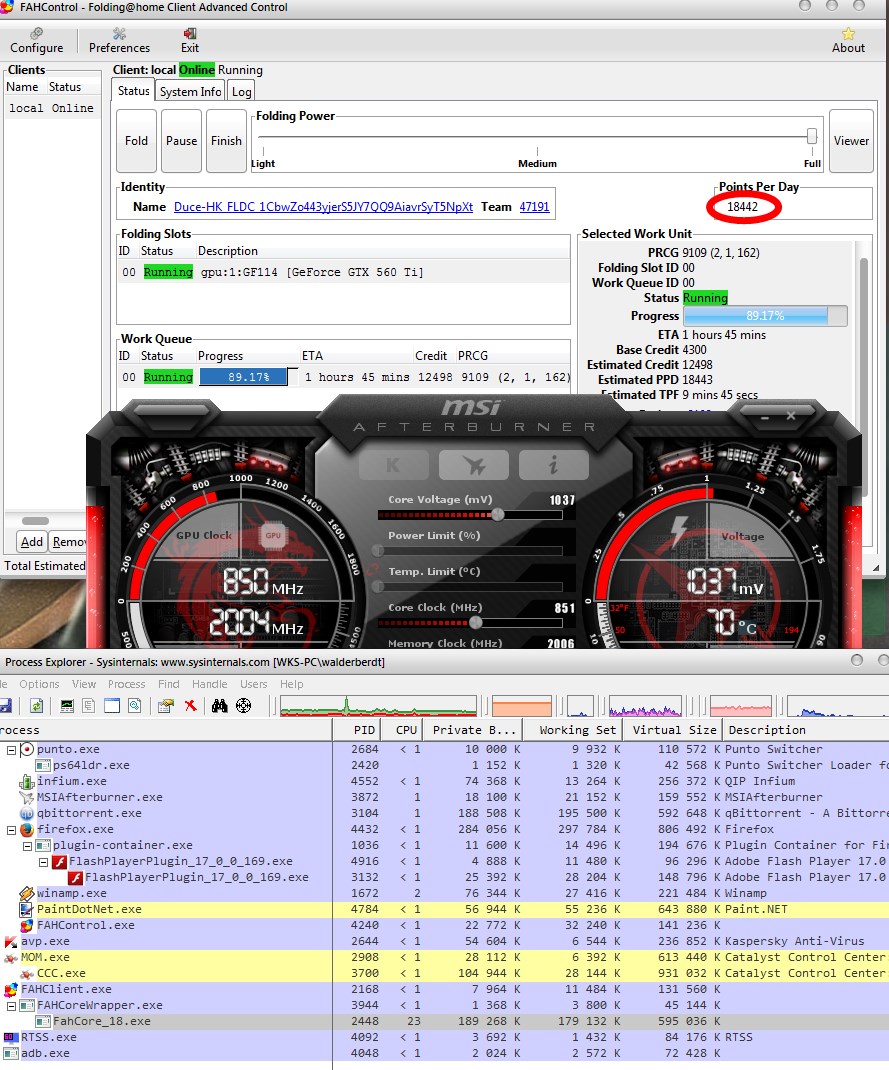Select the FahCore_18.exe process row
889x1070 pixels.
pyautogui.click(x=444, y=1022)
